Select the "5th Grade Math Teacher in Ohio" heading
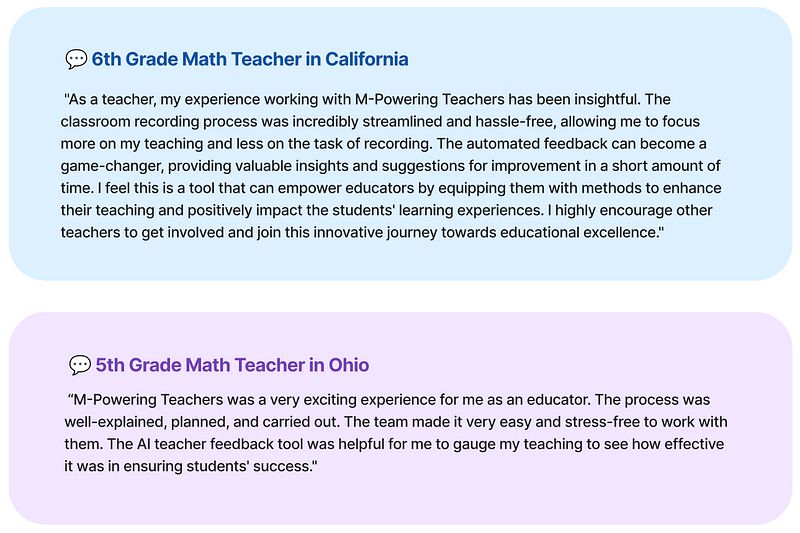Image resolution: width=800 pixels, height=533 pixels. click(232, 365)
